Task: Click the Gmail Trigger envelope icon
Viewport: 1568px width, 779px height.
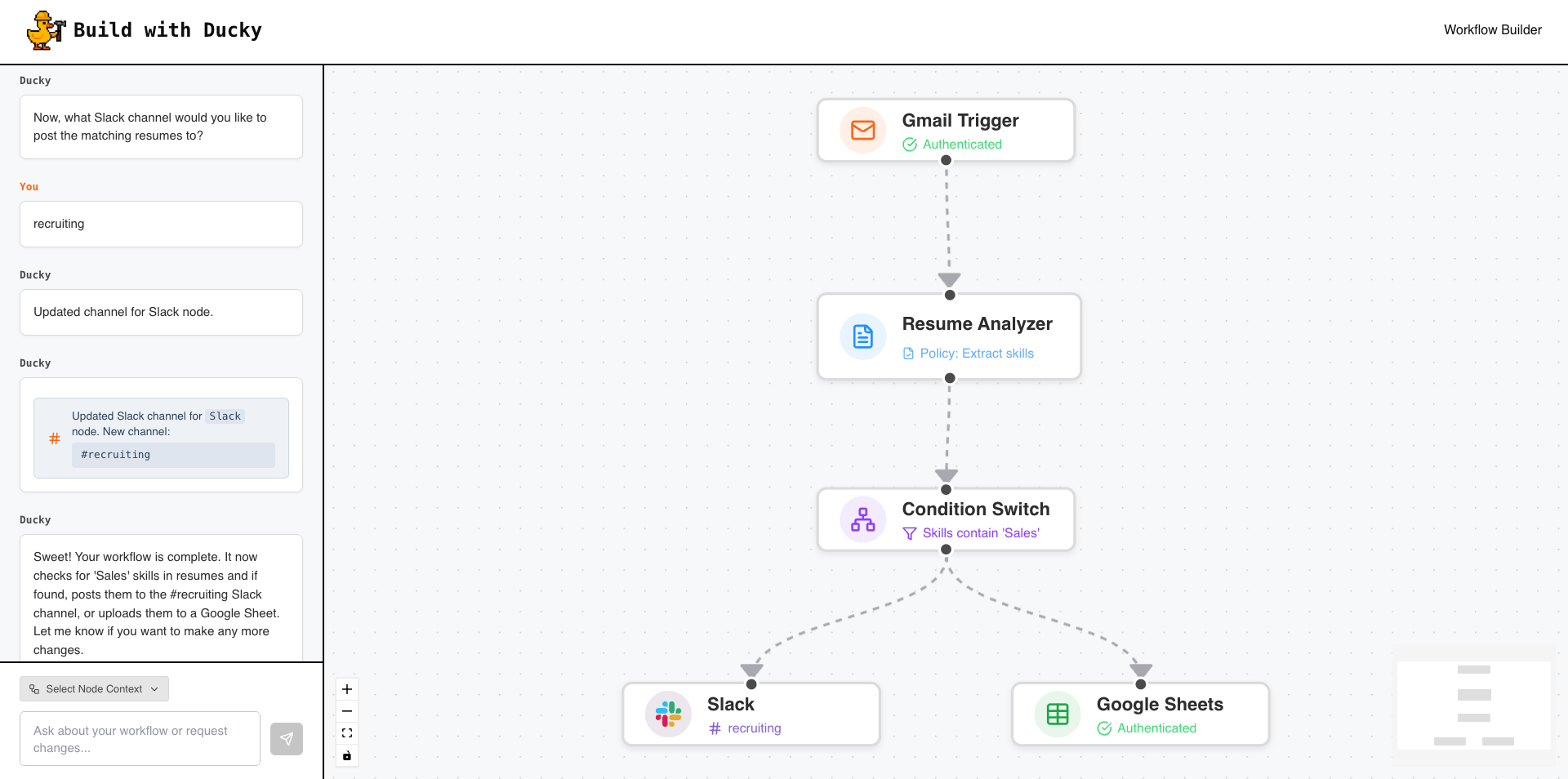Action: 863,130
